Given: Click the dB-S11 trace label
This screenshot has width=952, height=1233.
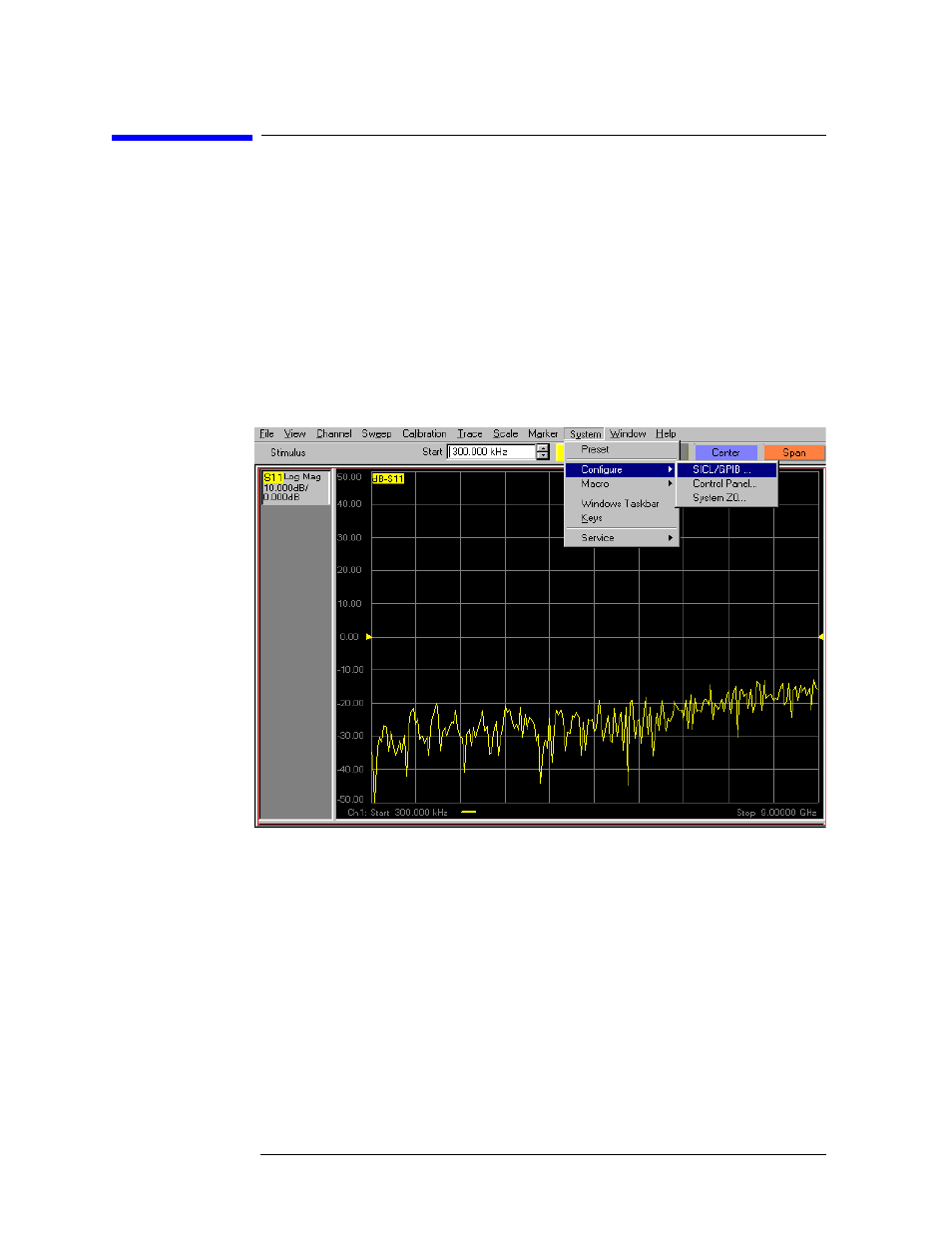Looking at the screenshot, I should [388, 479].
